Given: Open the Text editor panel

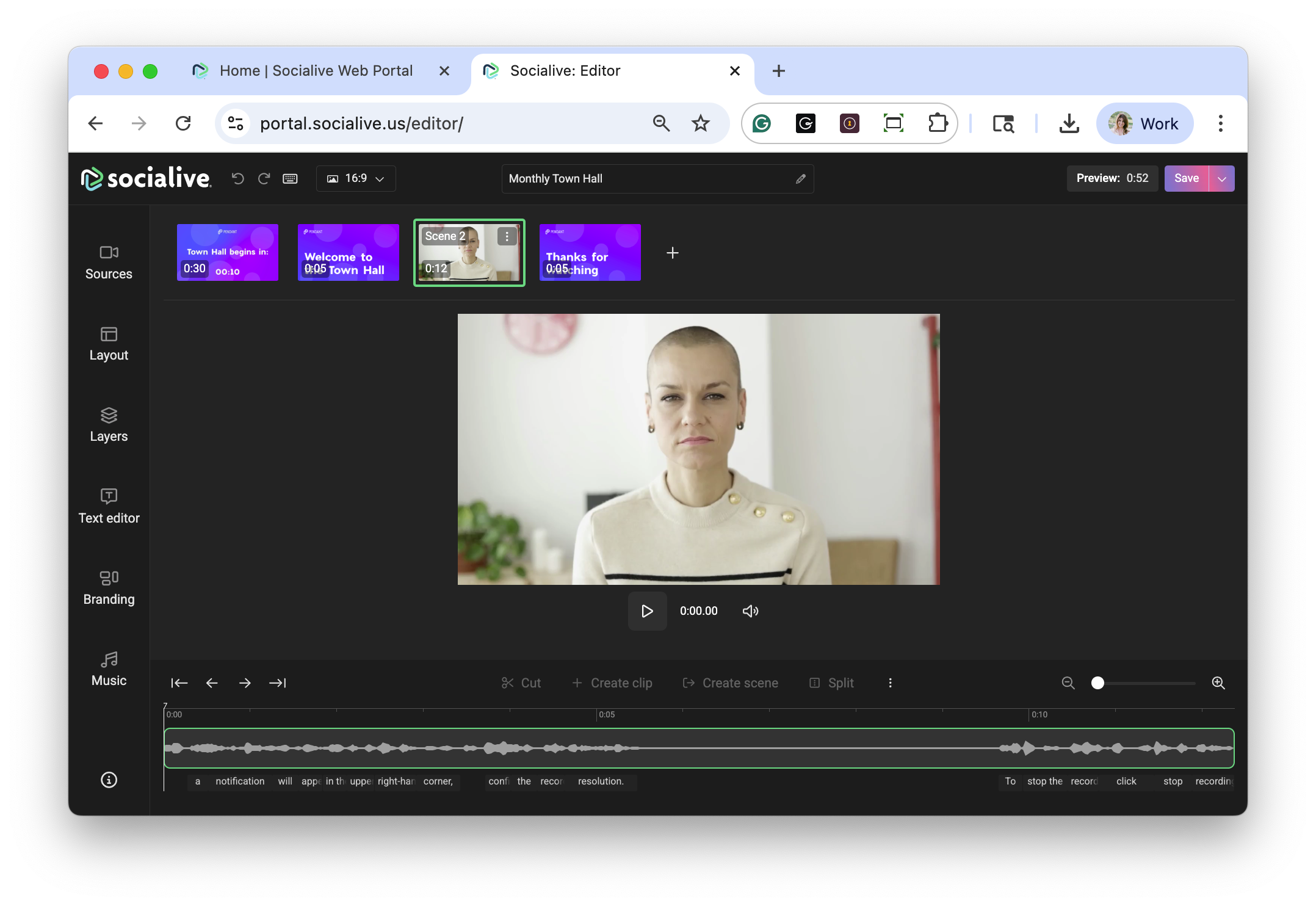Looking at the screenshot, I should [x=109, y=506].
